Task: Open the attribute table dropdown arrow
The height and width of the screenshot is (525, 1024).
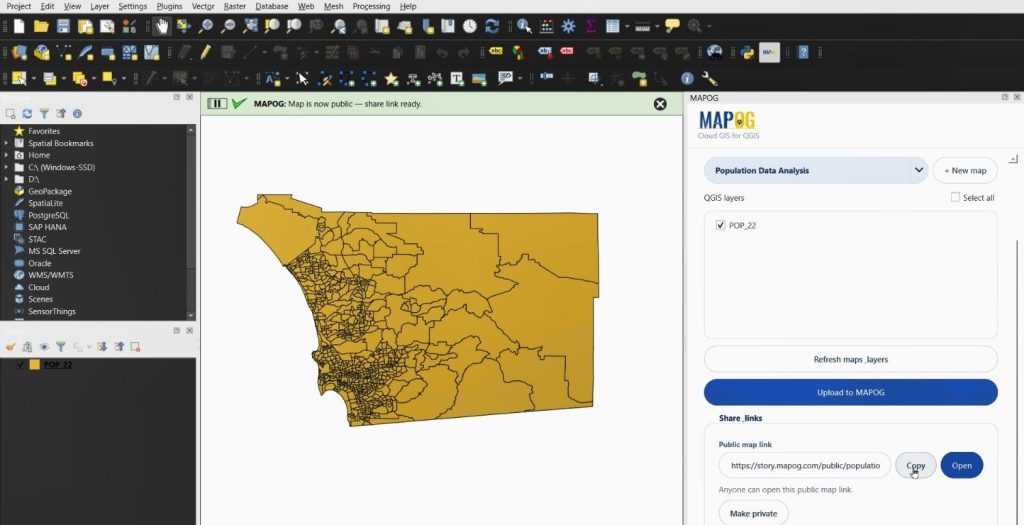Action: (627, 26)
